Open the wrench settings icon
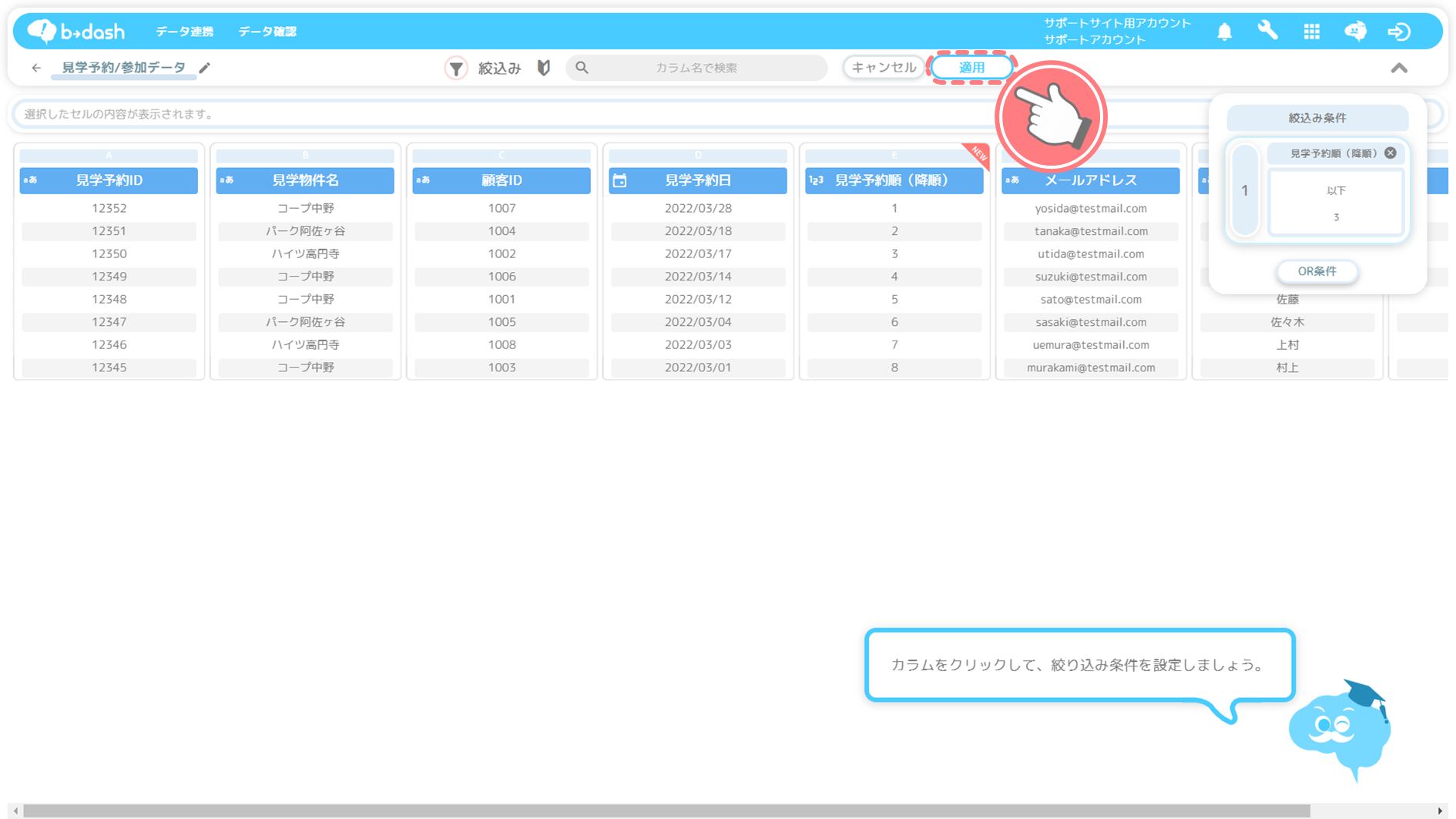This screenshot has width=1456, height=819. 1267,31
